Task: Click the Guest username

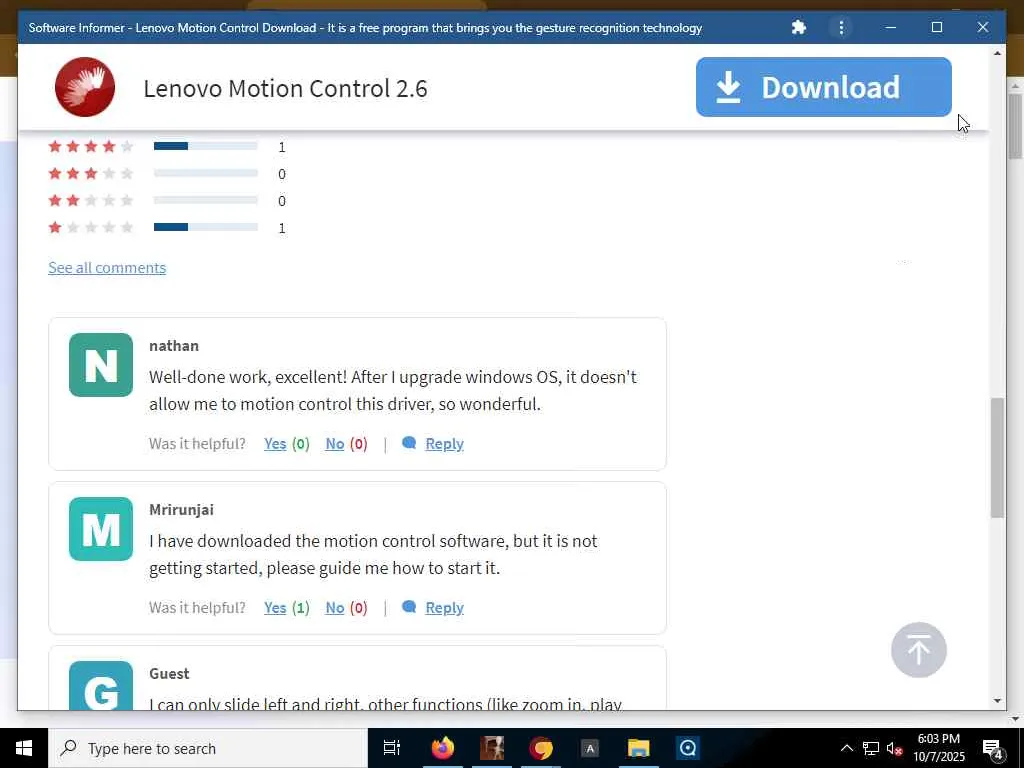Action: [169, 673]
